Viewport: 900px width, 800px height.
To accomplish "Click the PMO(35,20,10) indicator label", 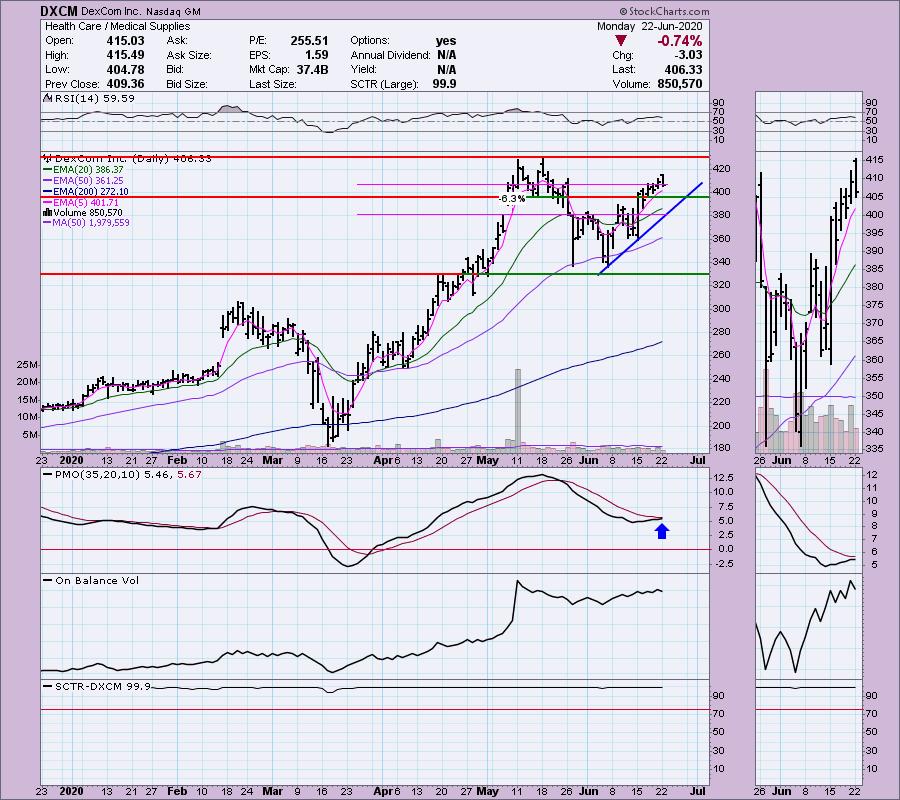I will click(x=97, y=475).
